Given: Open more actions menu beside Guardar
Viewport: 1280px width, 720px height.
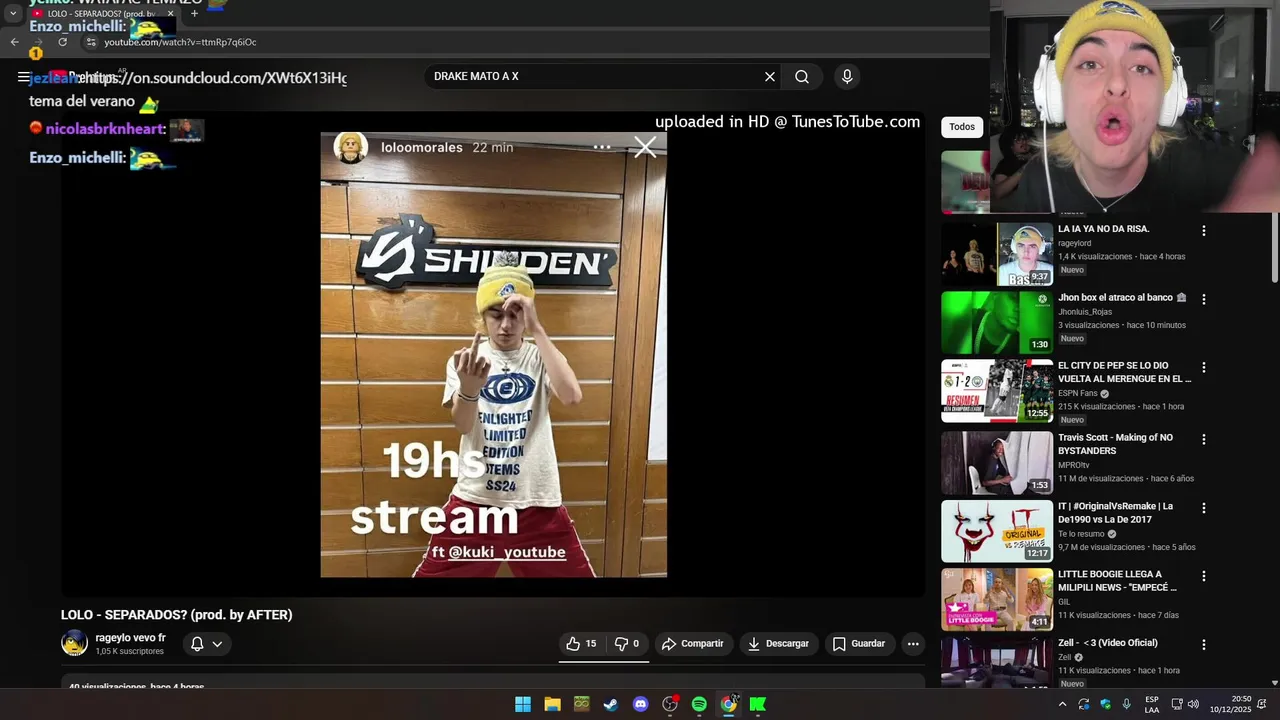Looking at the screenshot, I should (913, 644).
